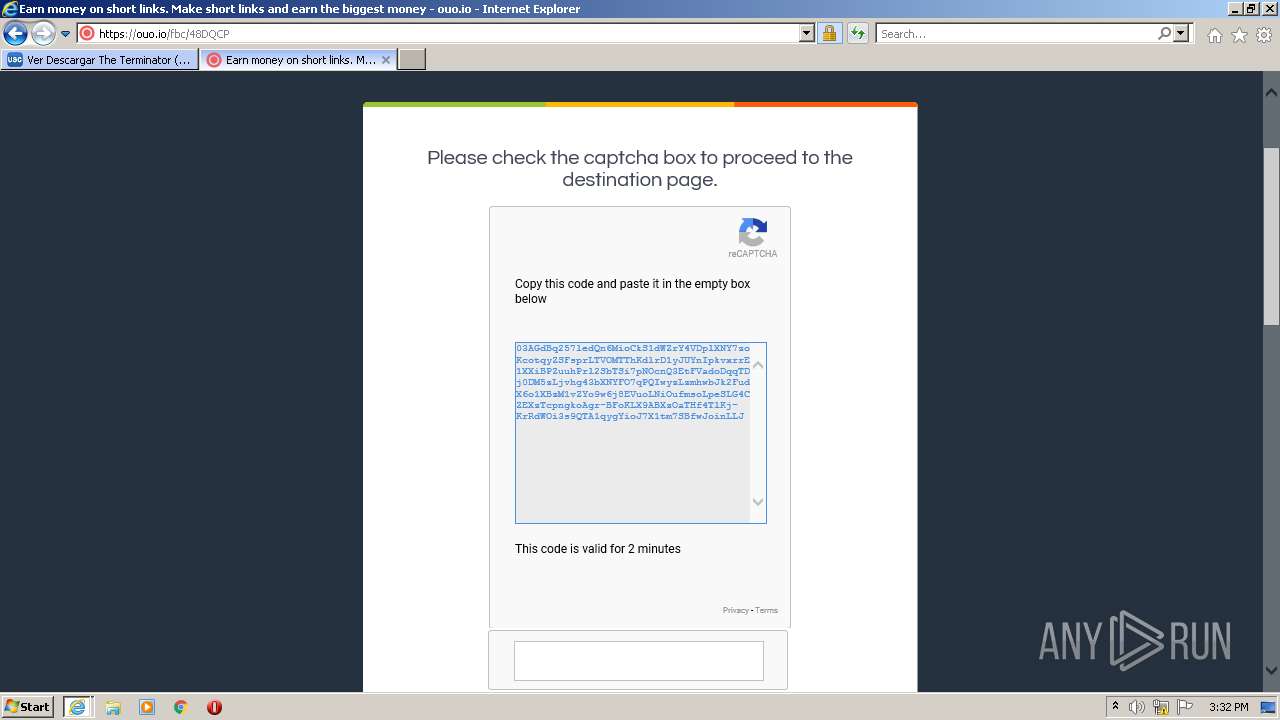Viewport: 1280px width, 720px height.
Task: Click the code box scroll up arrow
Action: tap(758, 365)
